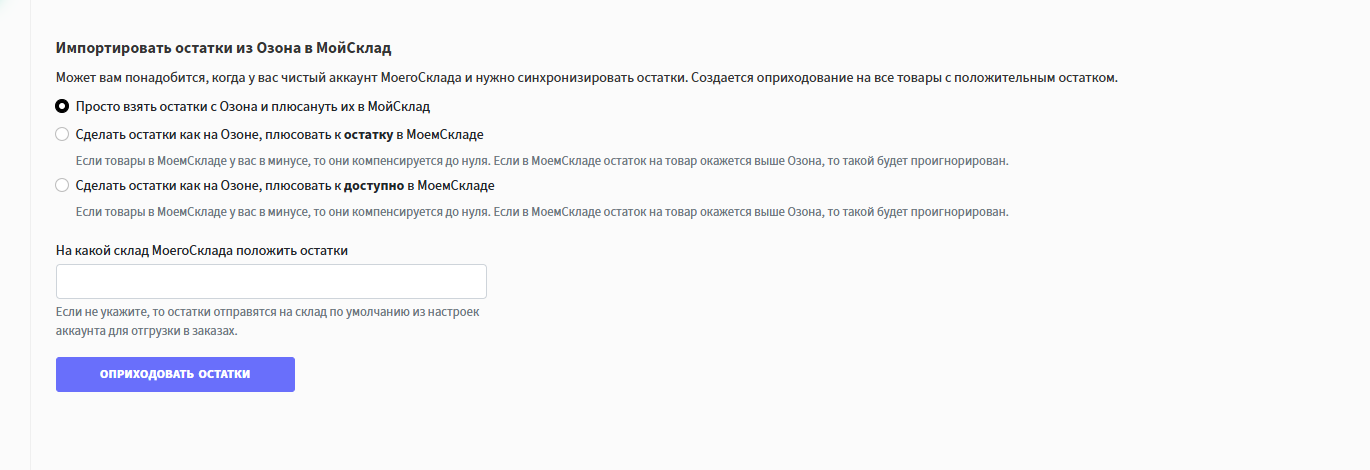Click the 'Оприходовать остатки' button
The height and width of the screenshot is (470, 1370).
[175, 374]
